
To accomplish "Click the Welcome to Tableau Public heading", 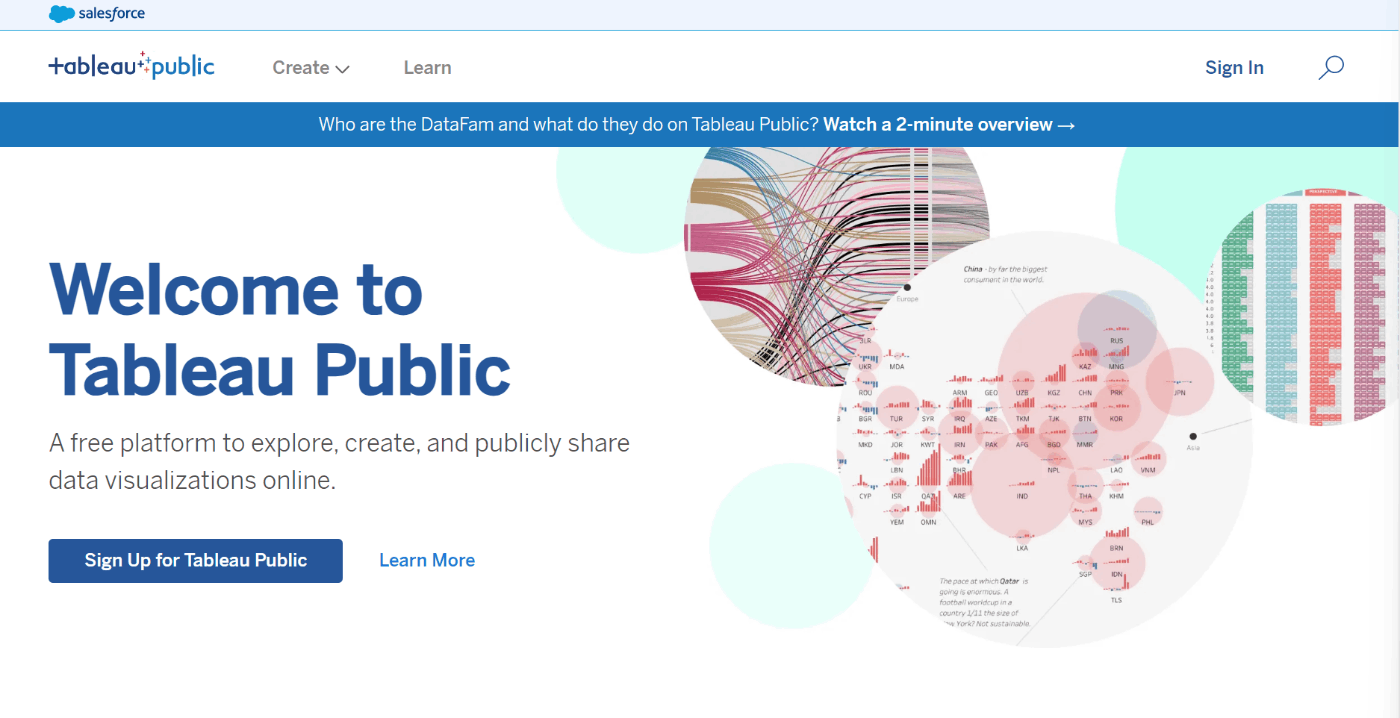I will [x=280, y=330].
